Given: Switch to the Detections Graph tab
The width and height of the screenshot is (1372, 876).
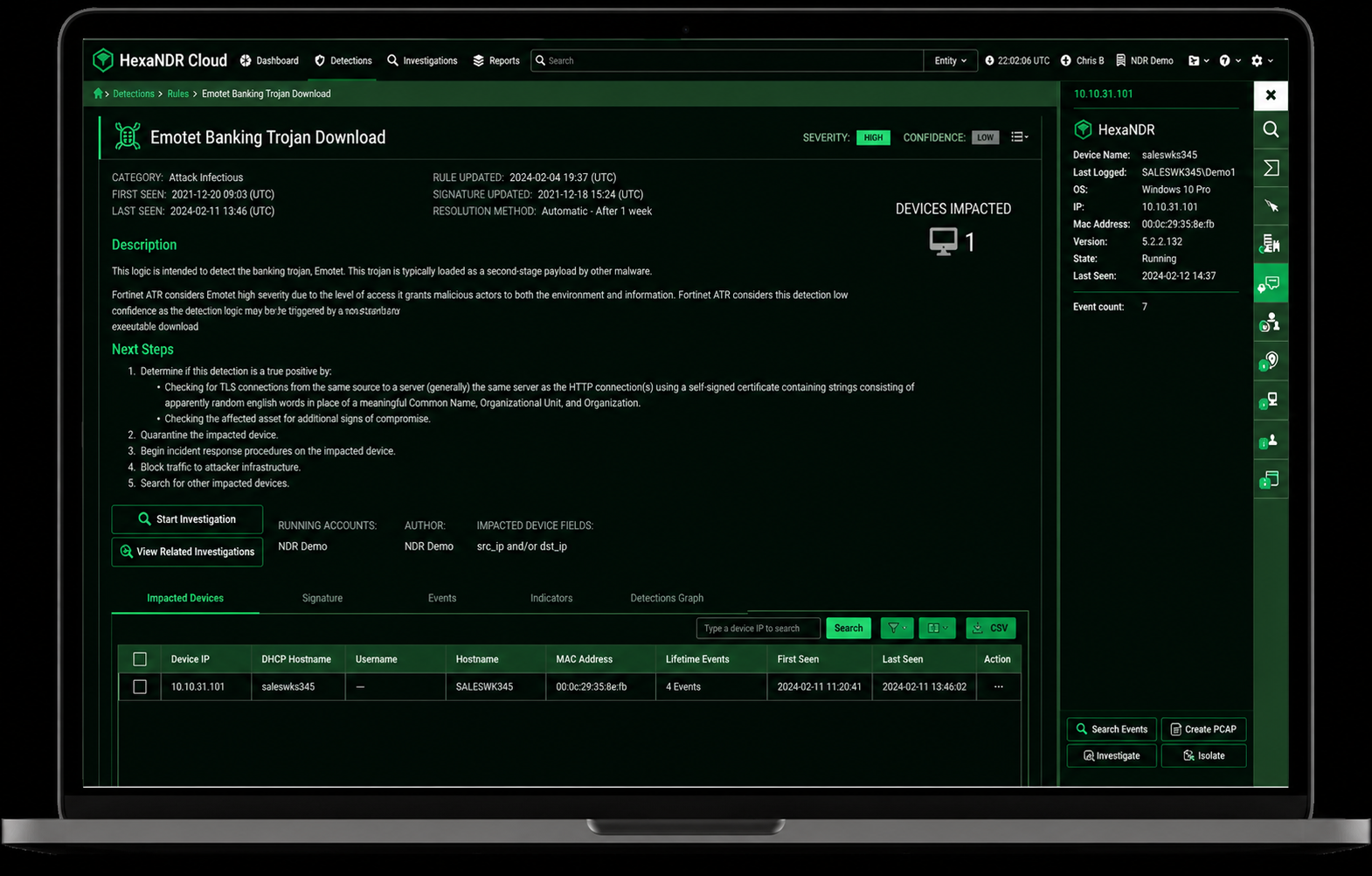Looking at the screenshot, I should pyautogui.click(x=667, y=598).
